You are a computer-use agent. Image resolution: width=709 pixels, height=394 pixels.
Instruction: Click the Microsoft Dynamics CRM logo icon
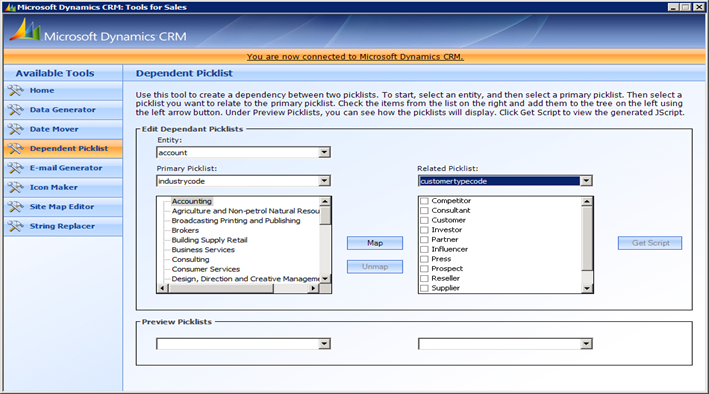[x=24, y=30]
